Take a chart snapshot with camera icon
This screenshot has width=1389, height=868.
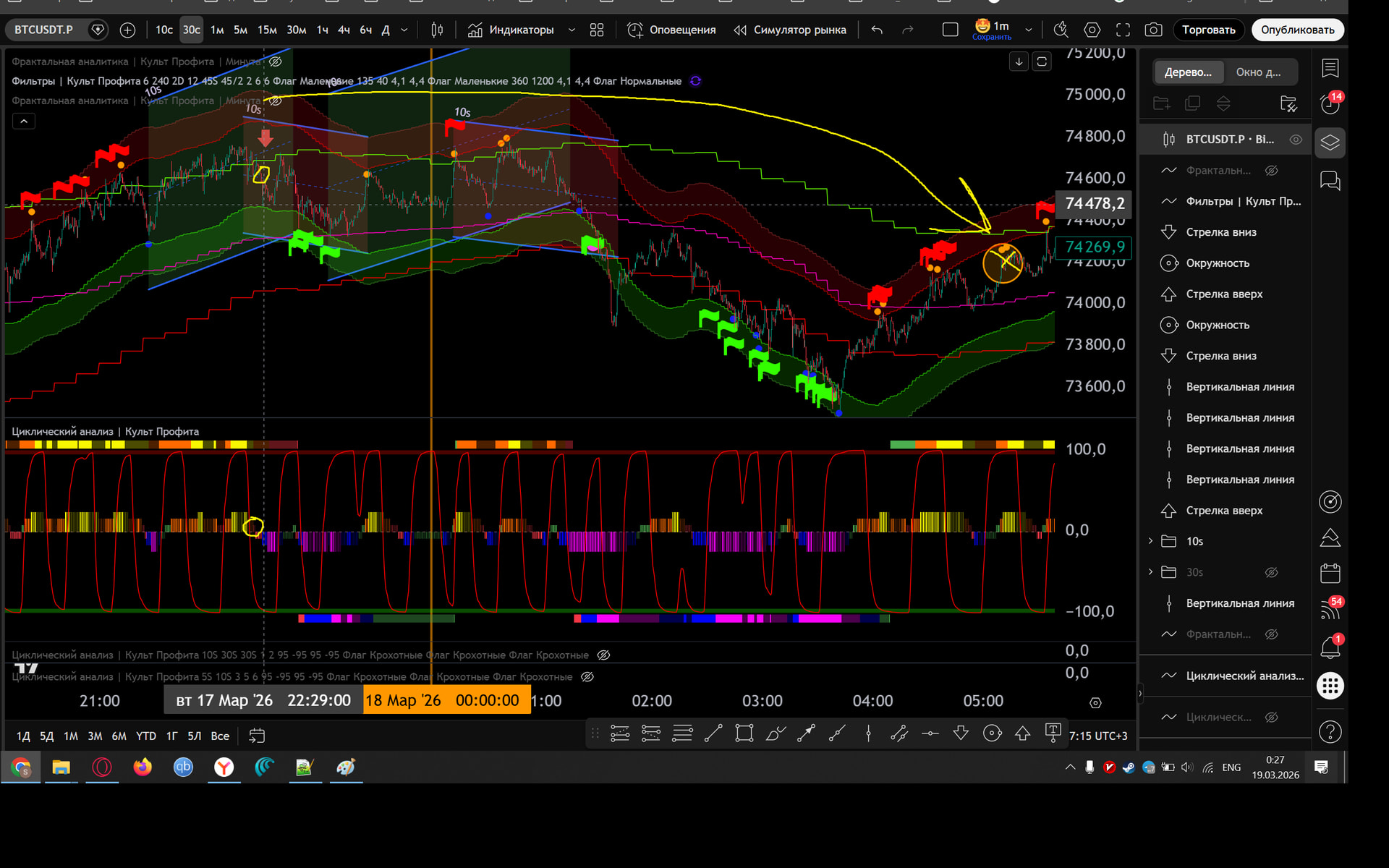(x=1153, y=30)
